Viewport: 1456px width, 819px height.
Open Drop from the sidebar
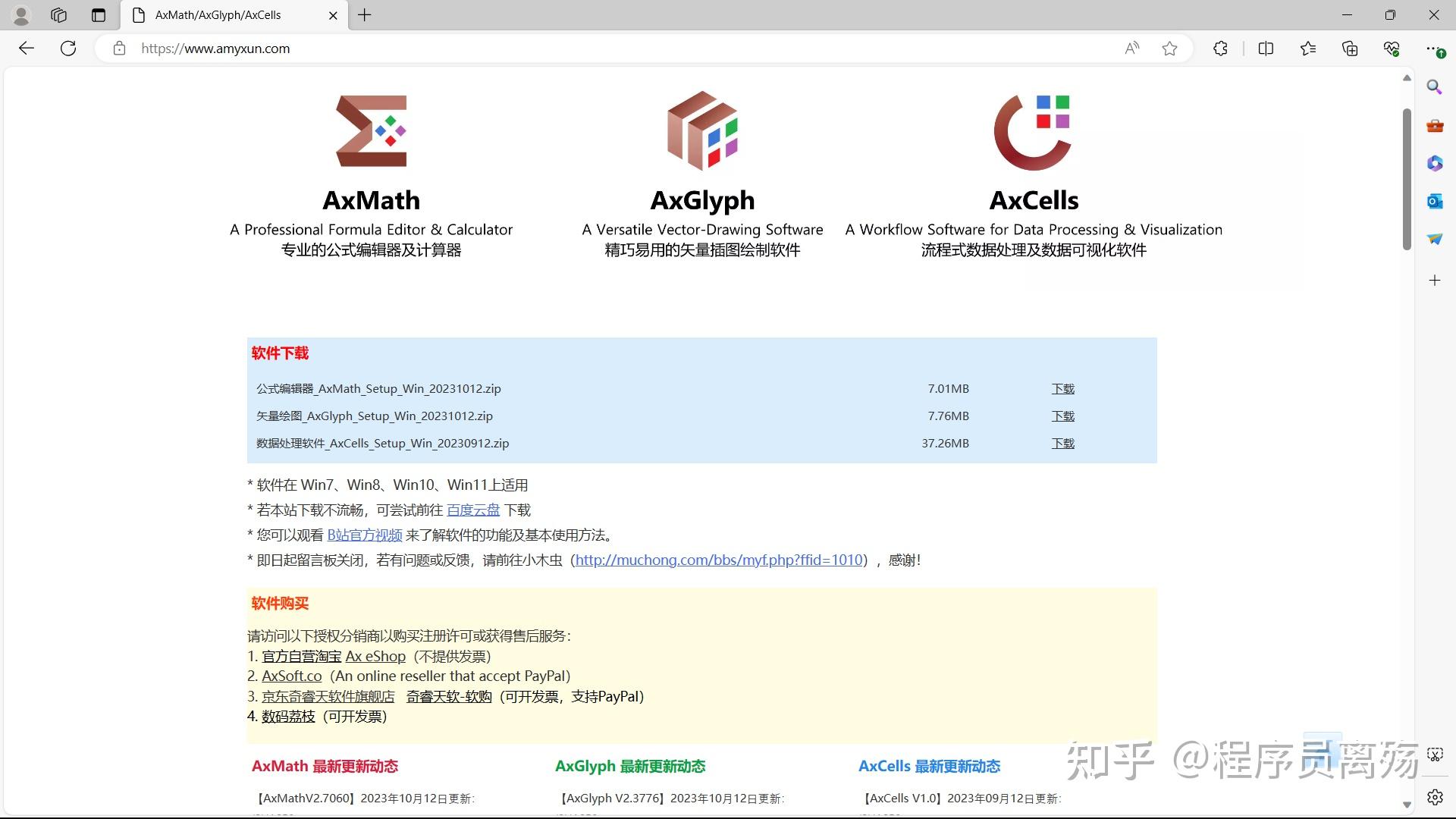[x=1433, y=238]
